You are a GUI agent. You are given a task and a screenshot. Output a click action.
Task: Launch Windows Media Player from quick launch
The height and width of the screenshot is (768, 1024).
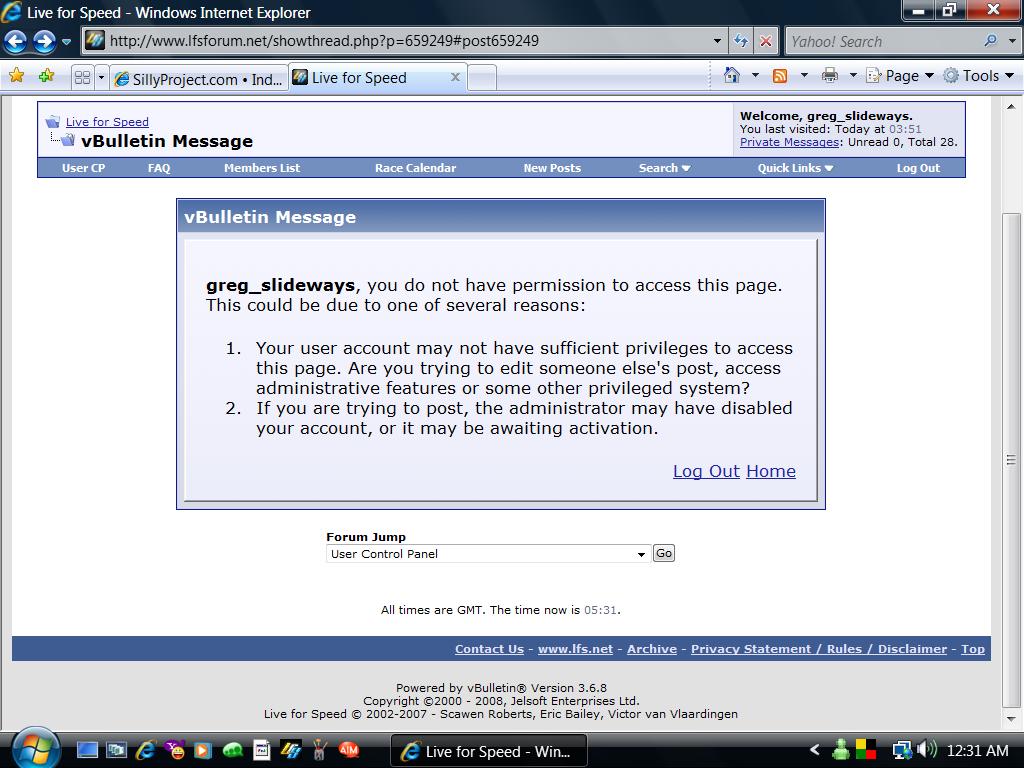pyautogui.click(x=203, y=750)
